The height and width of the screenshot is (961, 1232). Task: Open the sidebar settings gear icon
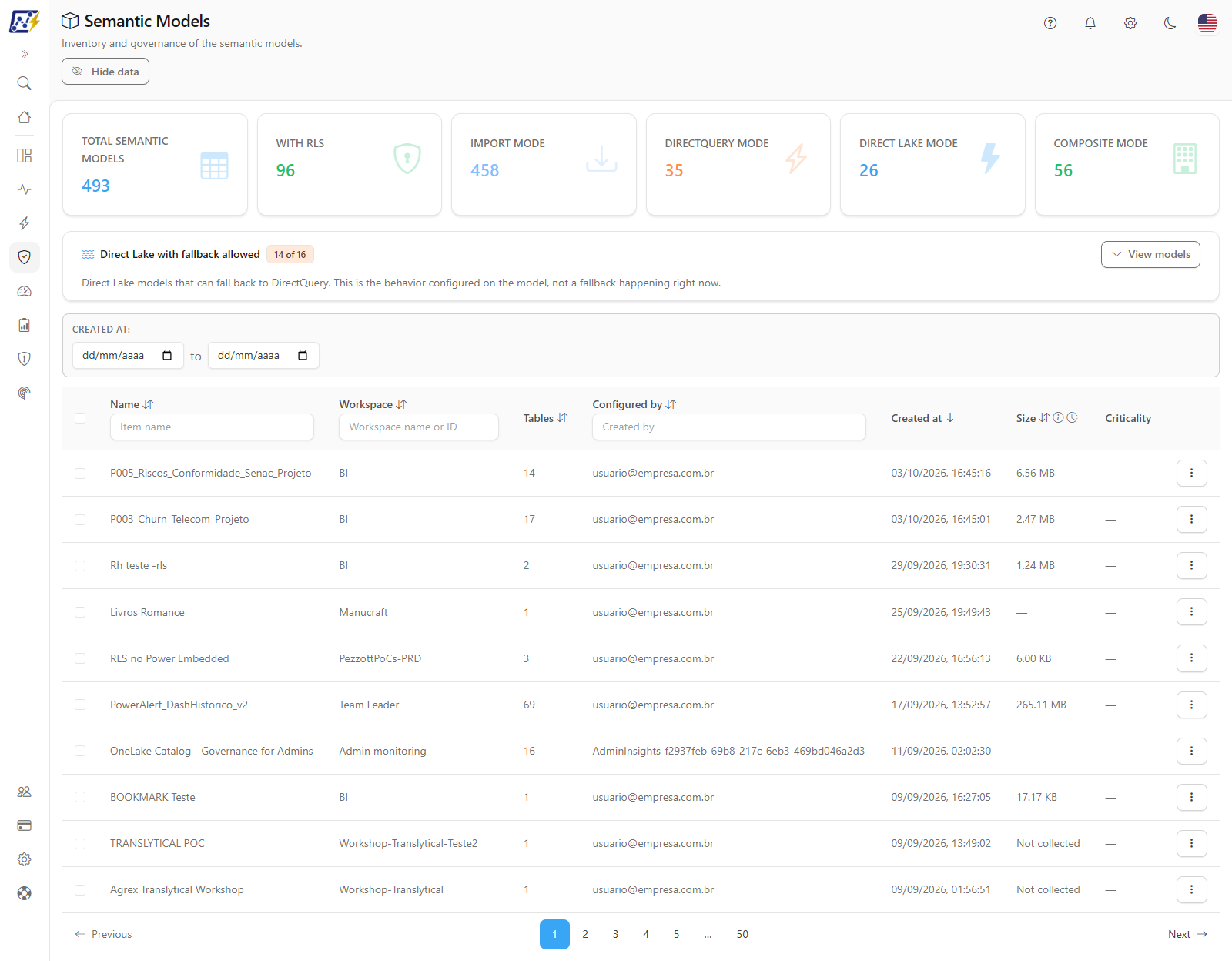pyautogui.click(x=24, y=859)
